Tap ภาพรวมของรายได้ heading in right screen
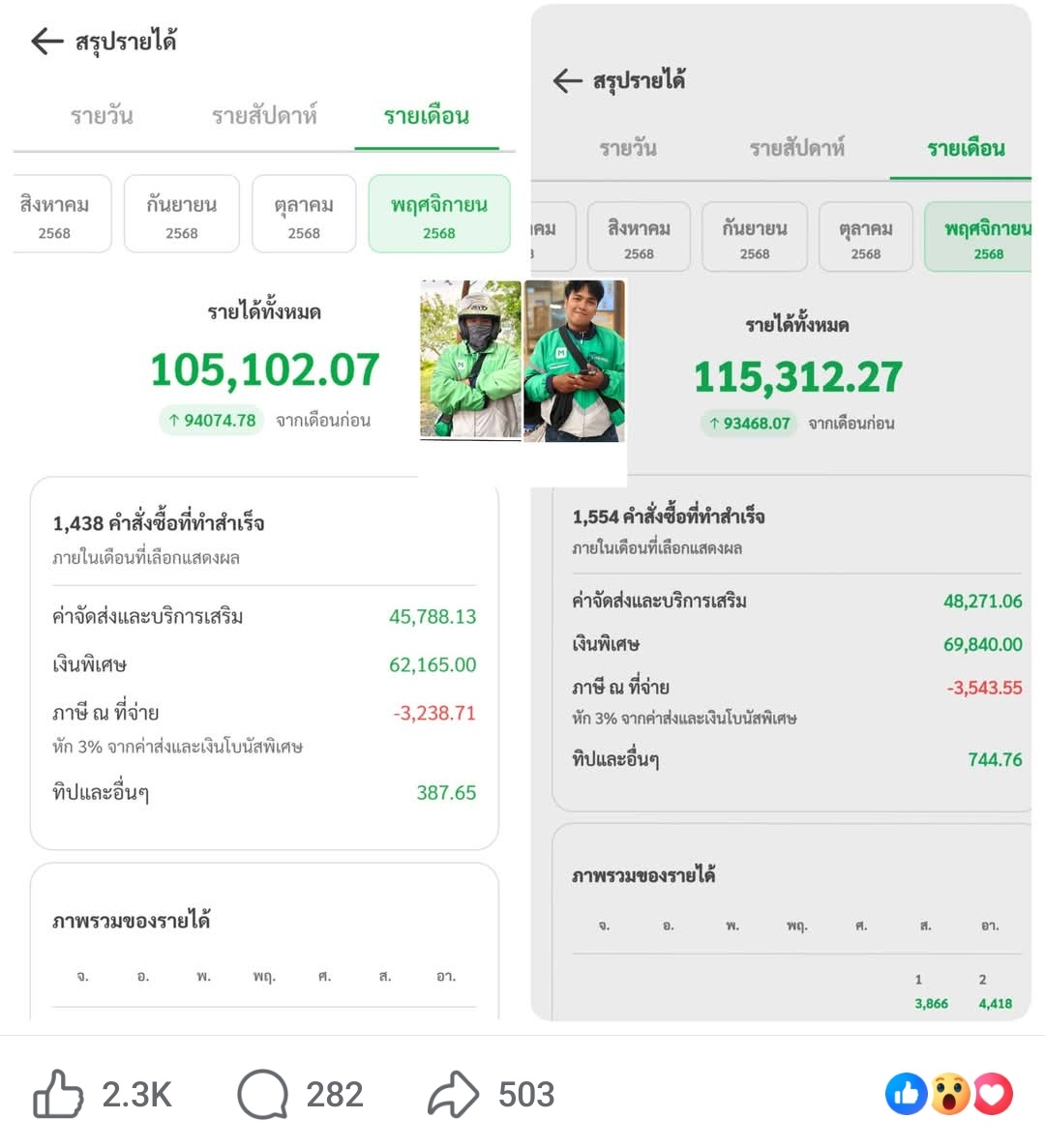Viewport: 1045px width, 1148px height. (643, 875)
